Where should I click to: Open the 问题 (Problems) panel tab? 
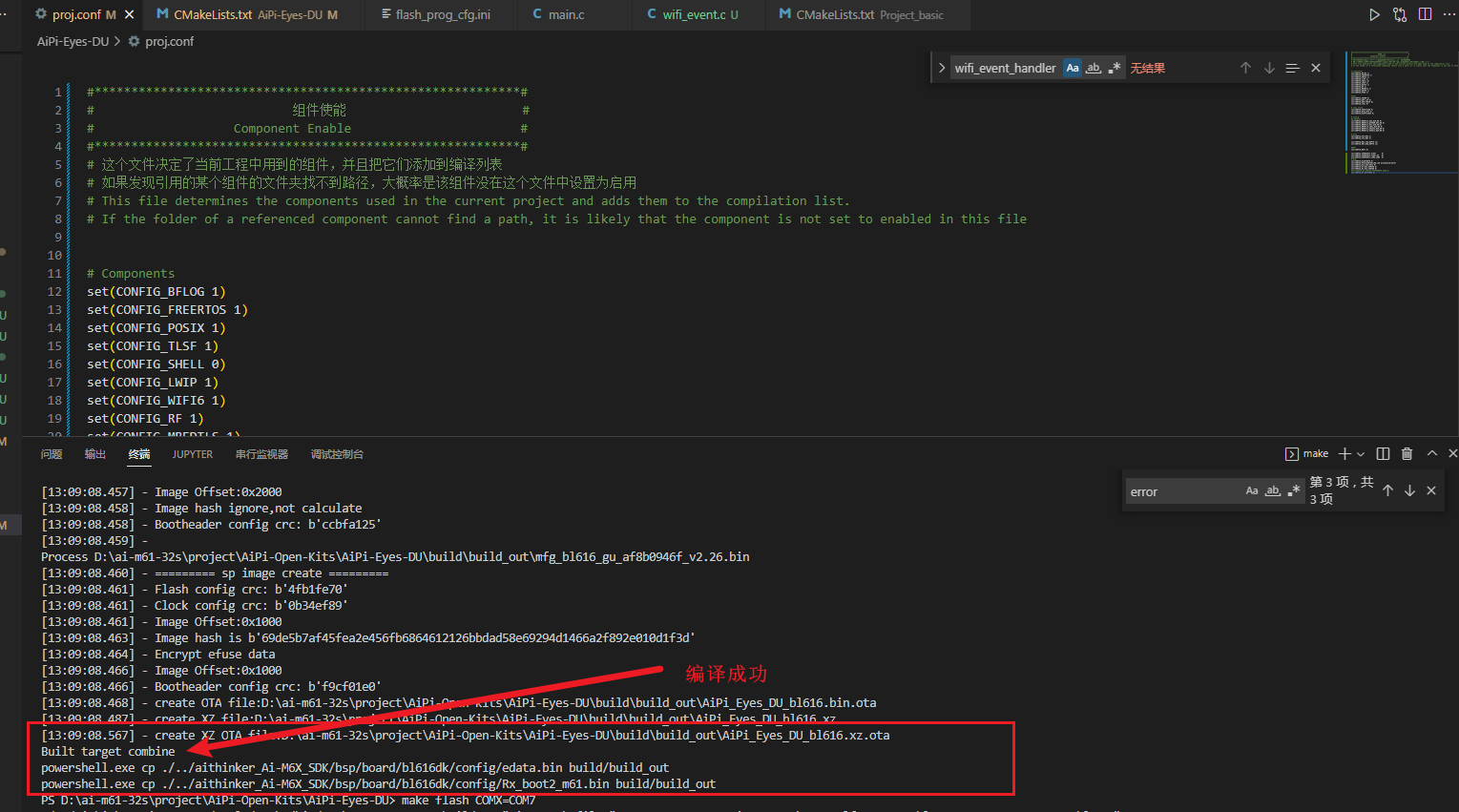click(x=52, y=454)
